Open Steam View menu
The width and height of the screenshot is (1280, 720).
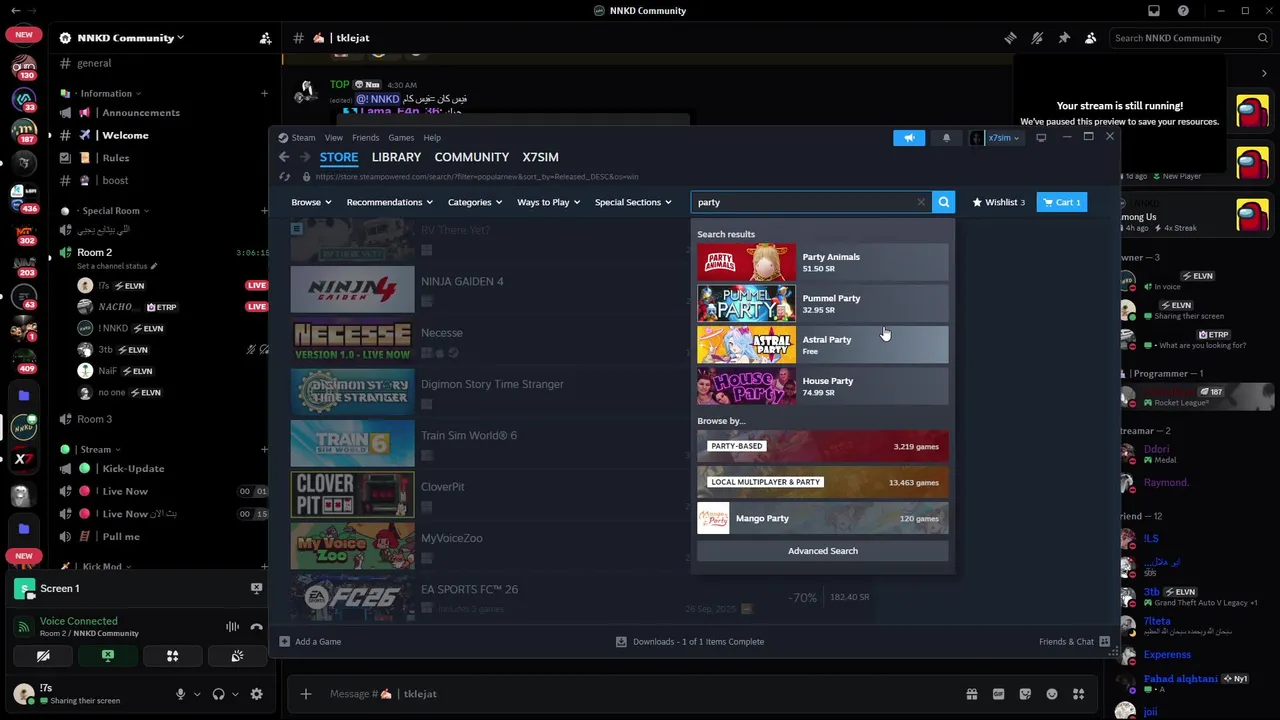click(x=334, y=138)
